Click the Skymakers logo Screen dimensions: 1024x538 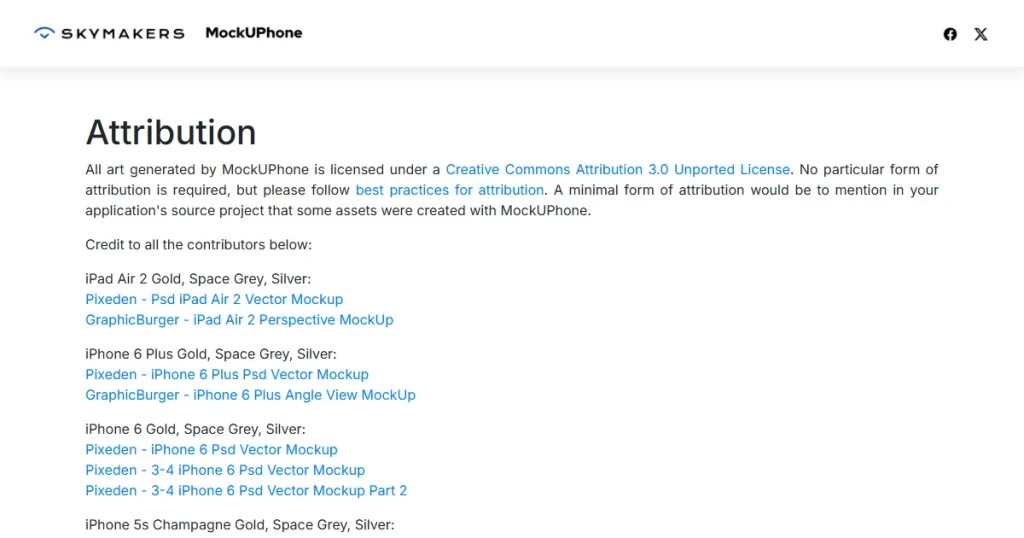(x=109, y=33)
